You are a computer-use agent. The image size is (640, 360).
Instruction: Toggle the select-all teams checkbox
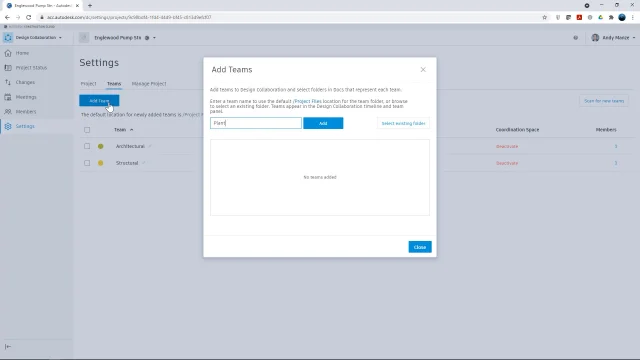(87, 130)
